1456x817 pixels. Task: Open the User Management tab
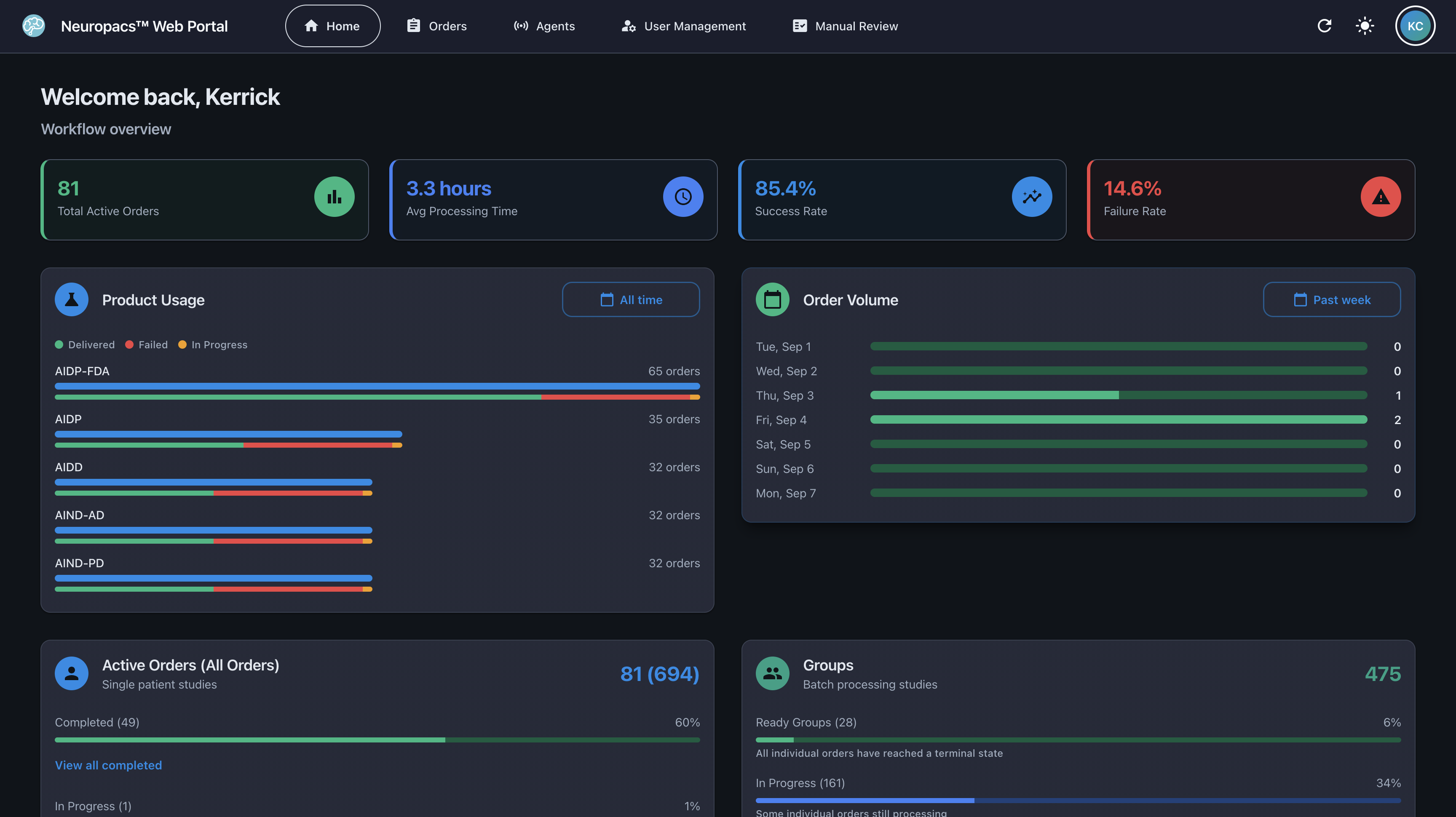pyautogui.click(x=684, y=26)
